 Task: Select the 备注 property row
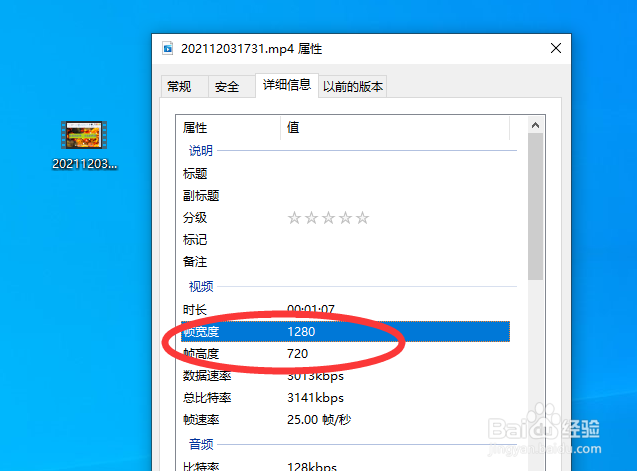(x=345, y=262)
